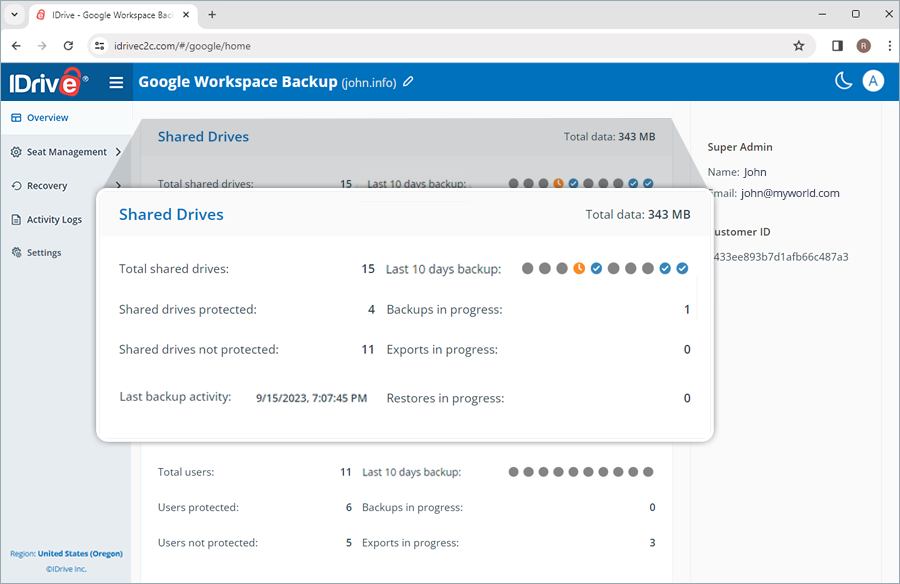Click the Users protected value 6
900x584 pixels.
pyautogui.click(x=348, y=508)
